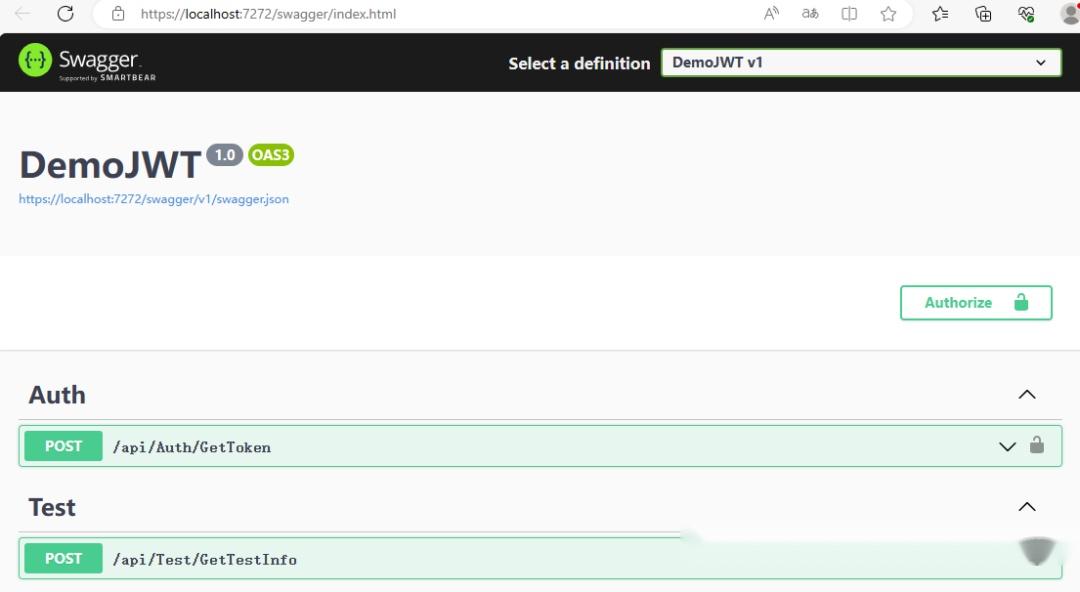Click the Authorize button
The height and width of the screenshot is (592, 1080).
pos(976,303)
